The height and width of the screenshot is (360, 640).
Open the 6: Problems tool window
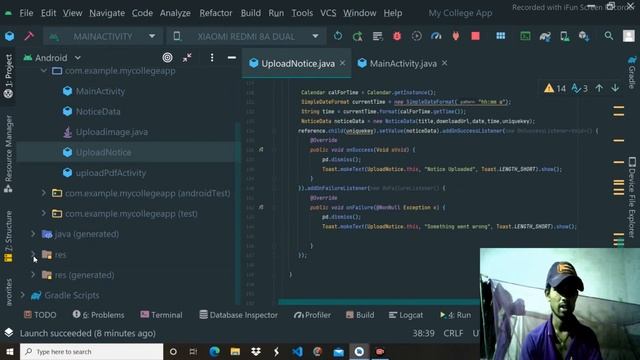pos(98,315)
